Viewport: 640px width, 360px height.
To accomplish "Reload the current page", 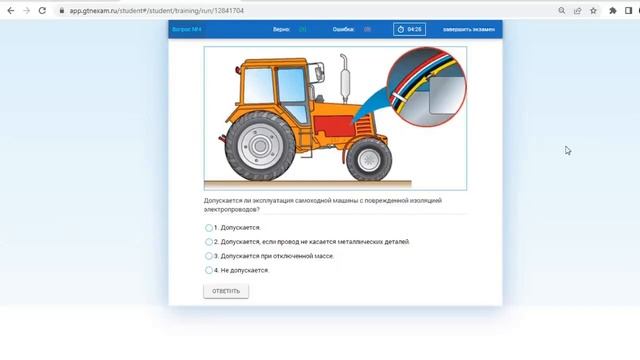I will 42,11.
